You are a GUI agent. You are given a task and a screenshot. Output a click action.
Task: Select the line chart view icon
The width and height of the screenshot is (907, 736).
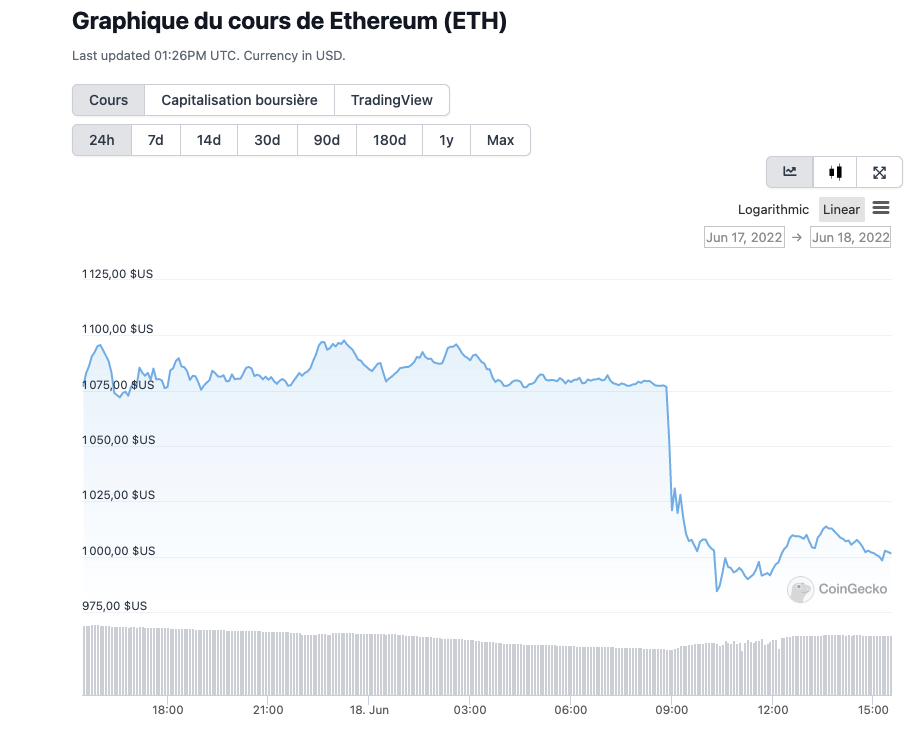click(790, 172)
